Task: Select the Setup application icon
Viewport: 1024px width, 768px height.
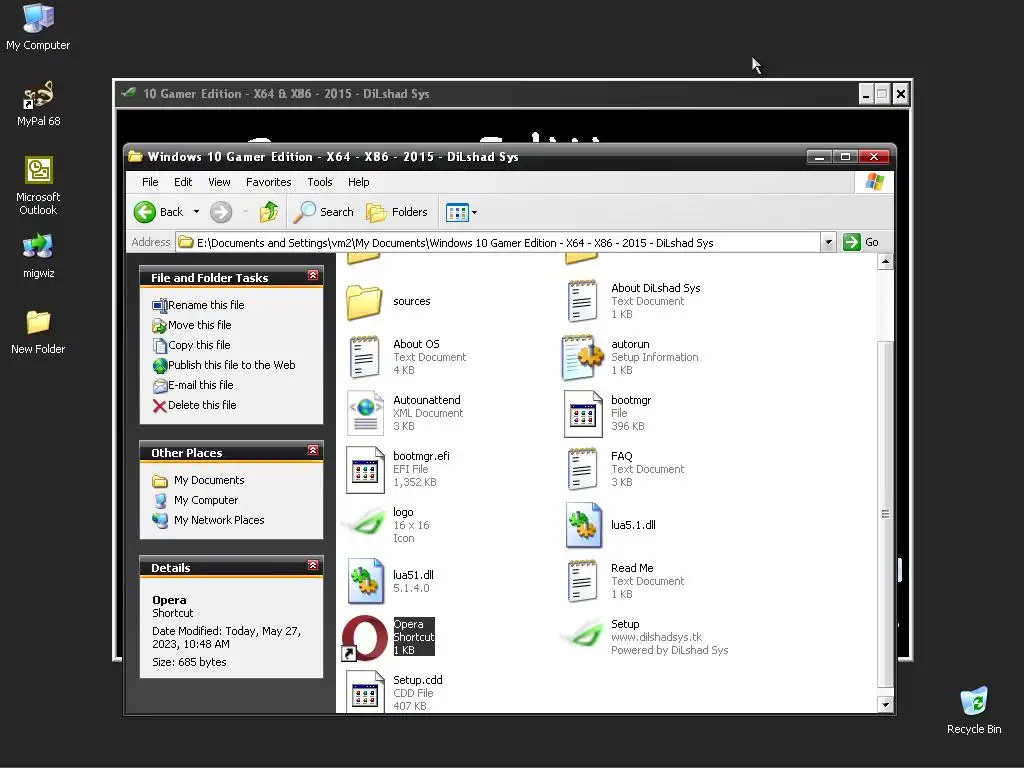Action: tap(582, 635)
